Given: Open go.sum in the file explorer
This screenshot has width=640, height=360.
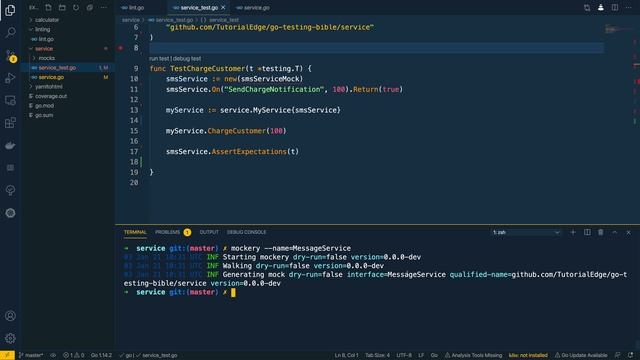Looking at the screenshot, I should point(44,115).
